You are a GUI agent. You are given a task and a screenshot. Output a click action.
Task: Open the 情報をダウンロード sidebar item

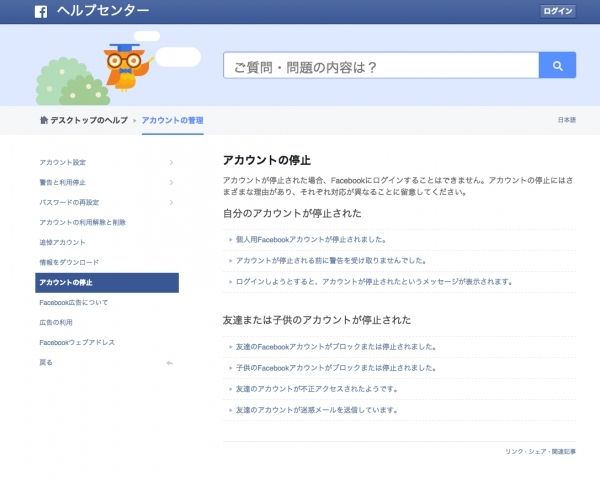click(69, 262)
